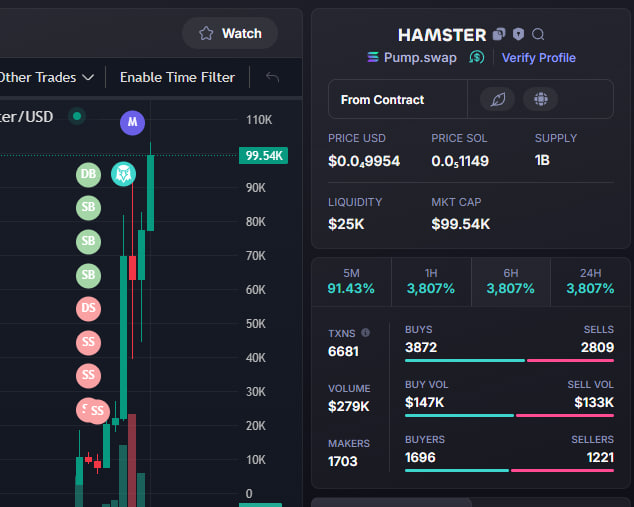Click the SELL VOL value $133K
This screenshot has width=634, height=507.
point(594,402)
